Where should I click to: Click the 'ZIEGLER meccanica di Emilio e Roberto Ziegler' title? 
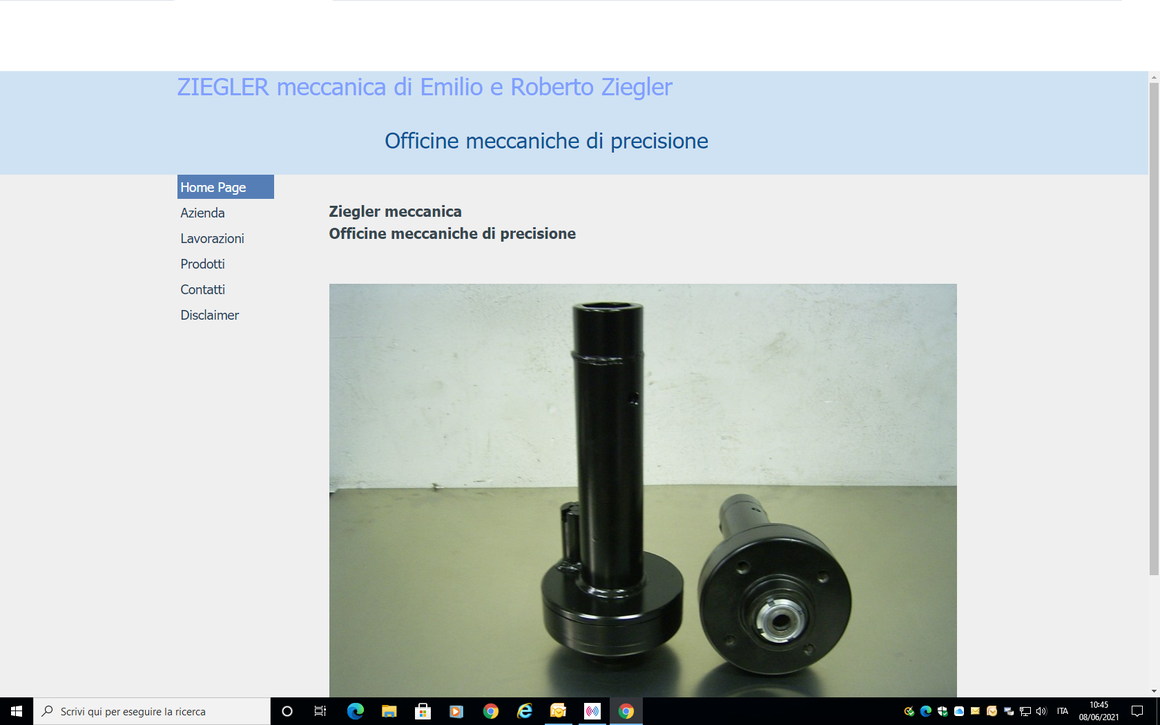point(425,87)
